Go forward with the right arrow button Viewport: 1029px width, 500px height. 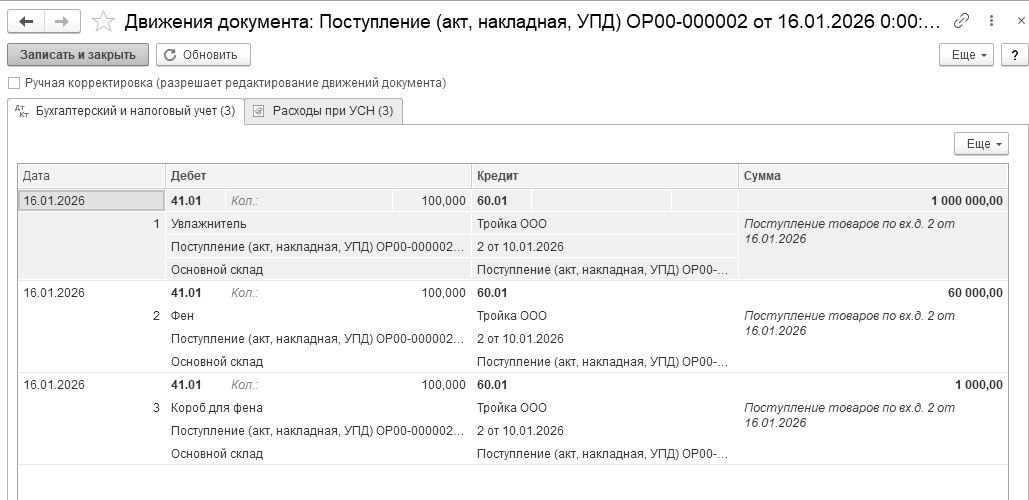point(62,20)
